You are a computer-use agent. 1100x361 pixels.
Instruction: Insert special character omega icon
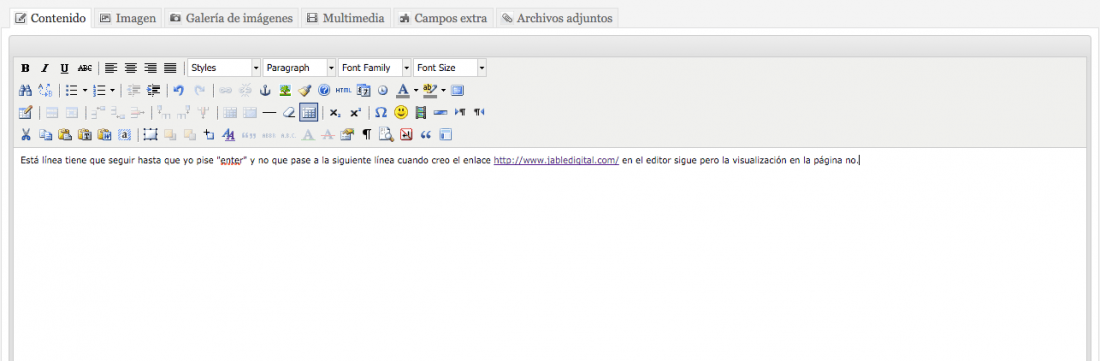(381, 112)
